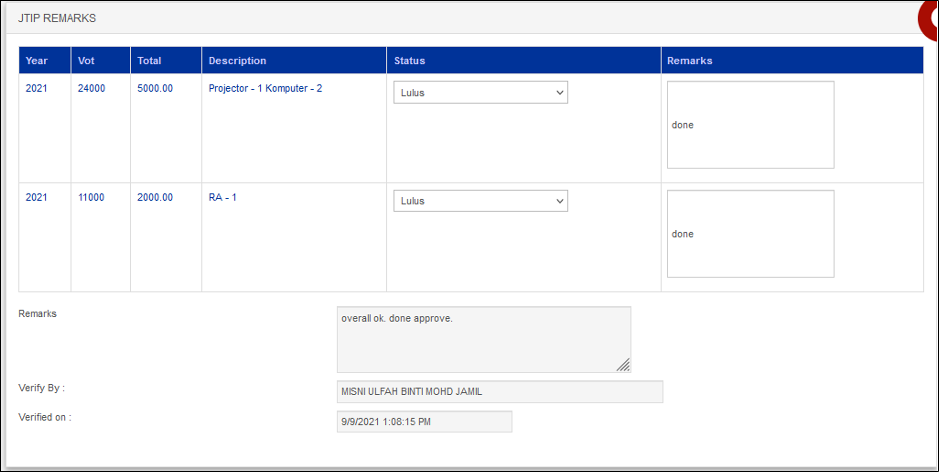Image resolution: width=940 pixels, height=472 pixels.
Task: Expand the Status dropdown for the RA - 1 row
Action: click(x=480, y=201)
